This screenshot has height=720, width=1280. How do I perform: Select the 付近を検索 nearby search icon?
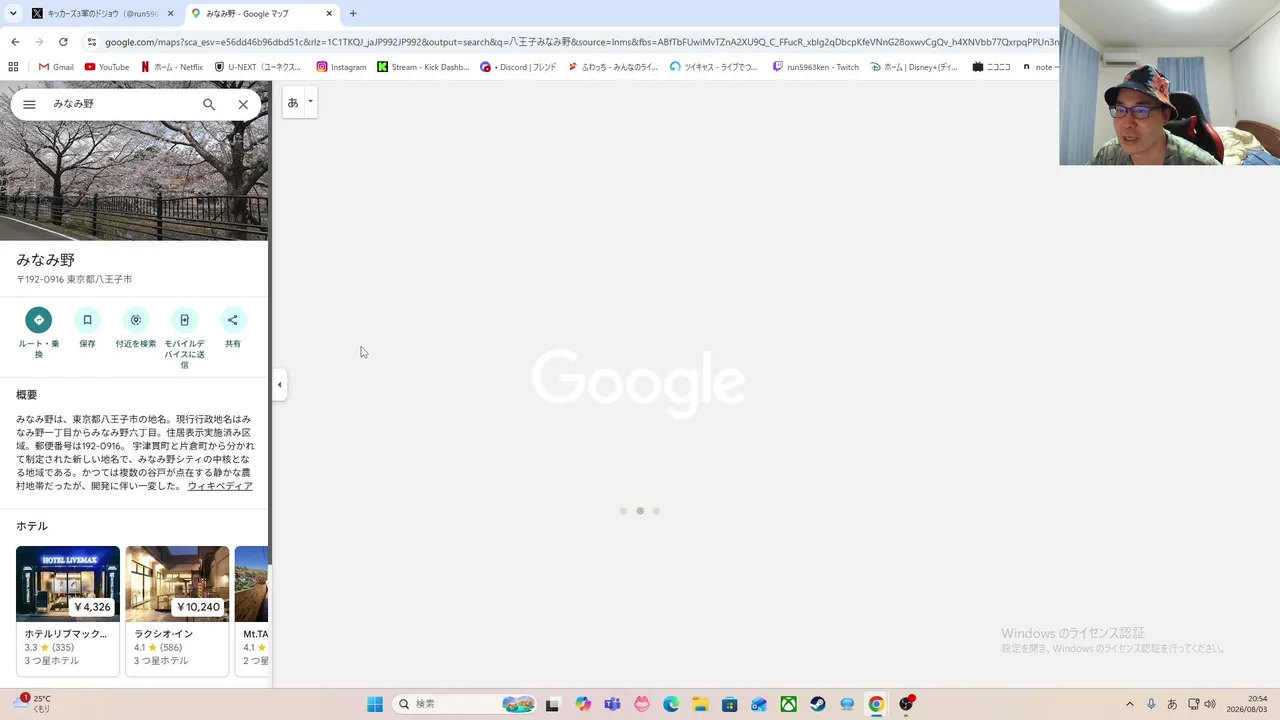pyautogui.click(x=136, y=320)
